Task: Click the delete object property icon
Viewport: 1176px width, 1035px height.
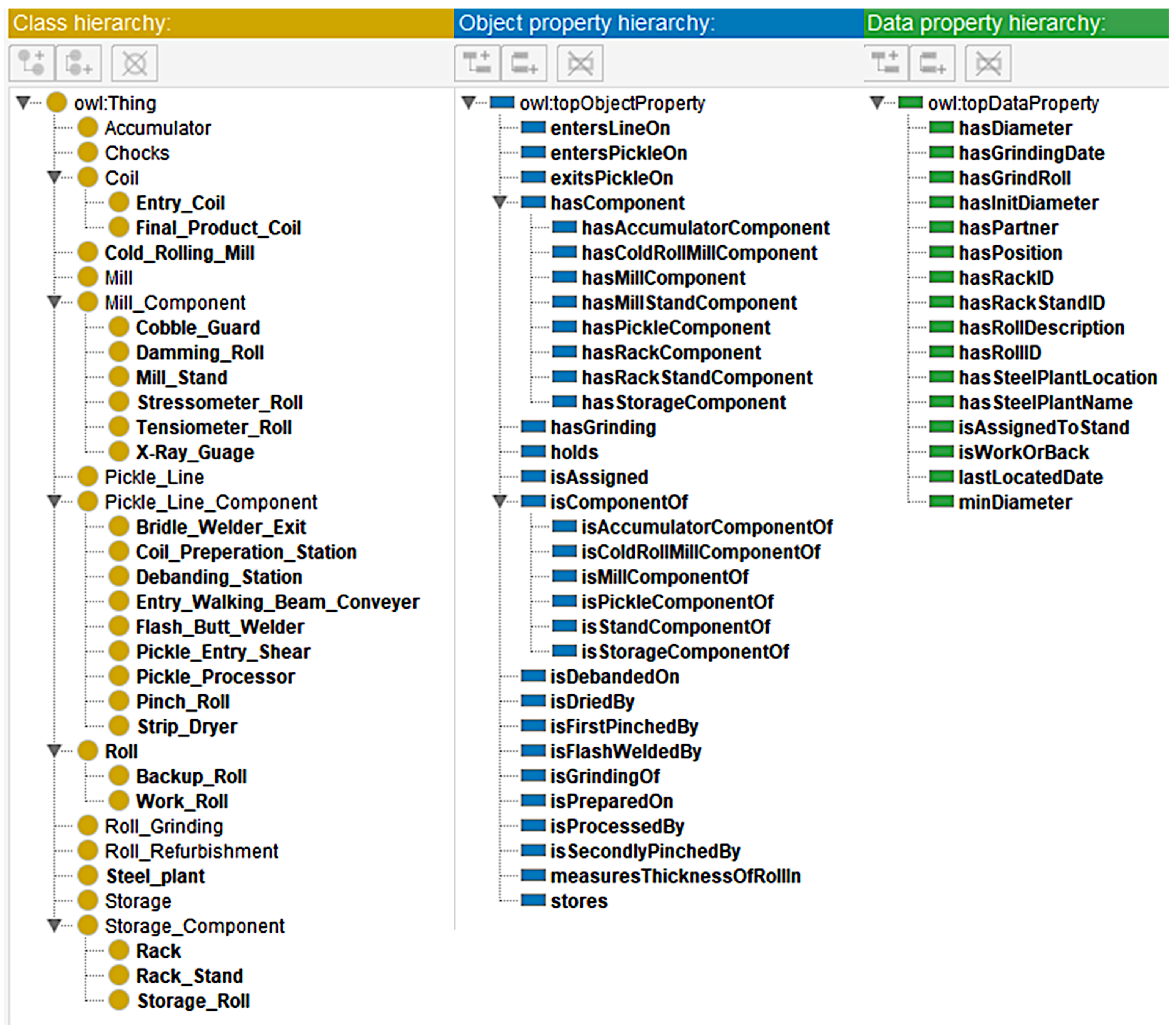Action: point(580,63)
